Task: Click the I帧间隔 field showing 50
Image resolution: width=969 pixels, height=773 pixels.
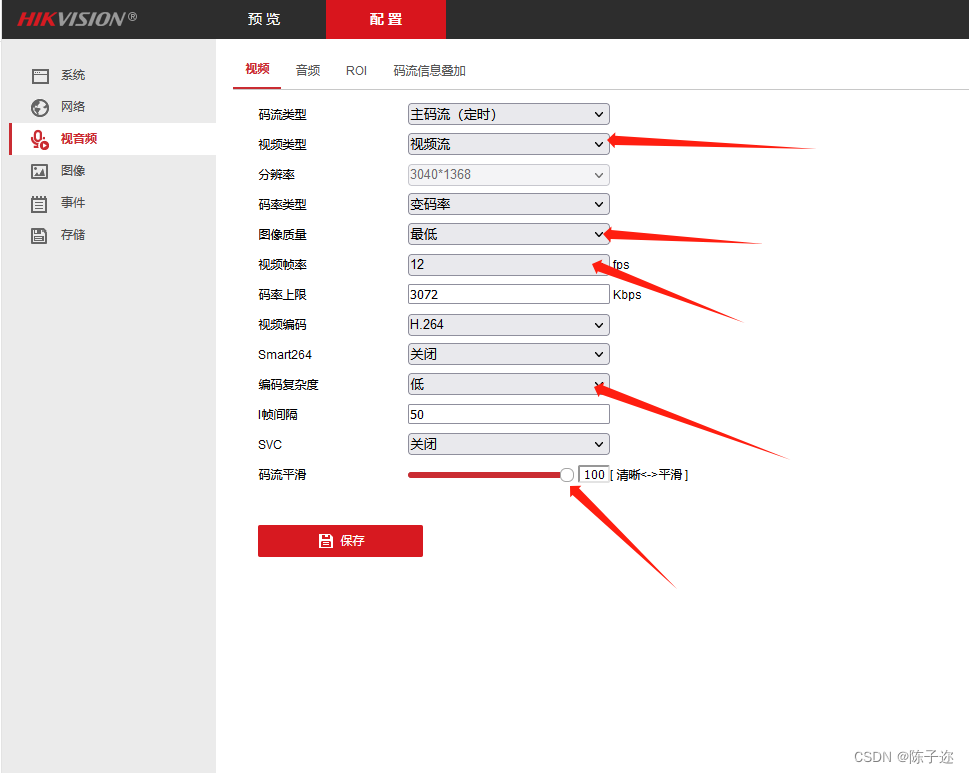Action: [x=509, y=414]
